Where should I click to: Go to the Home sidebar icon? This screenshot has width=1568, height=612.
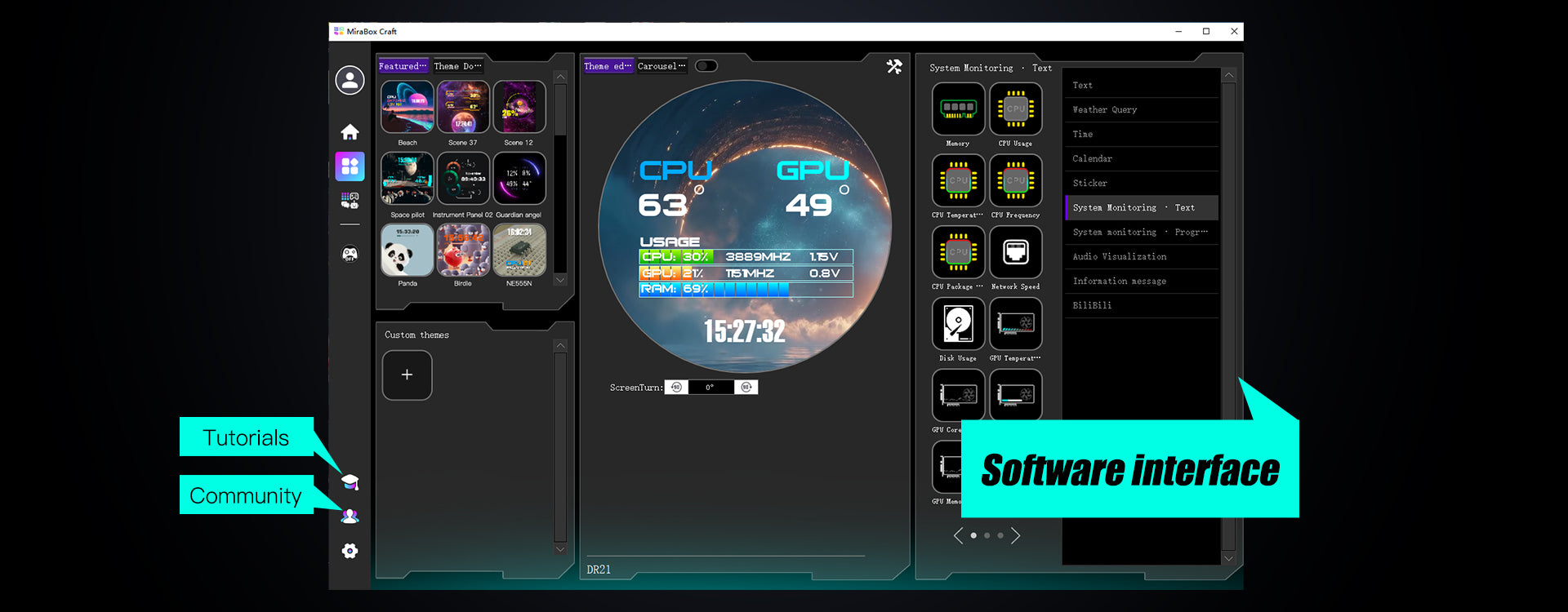(350, 132)
